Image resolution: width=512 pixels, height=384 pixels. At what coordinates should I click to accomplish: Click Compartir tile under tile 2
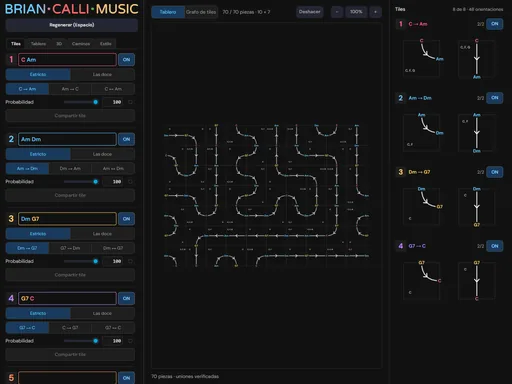(x=70, y=195)
